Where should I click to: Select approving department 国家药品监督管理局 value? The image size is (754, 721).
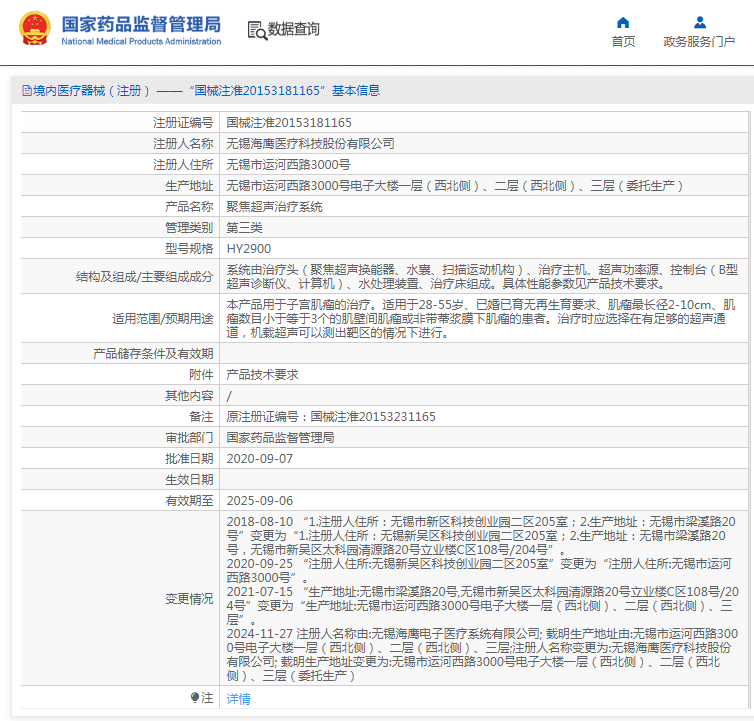[x=280, y=438]
